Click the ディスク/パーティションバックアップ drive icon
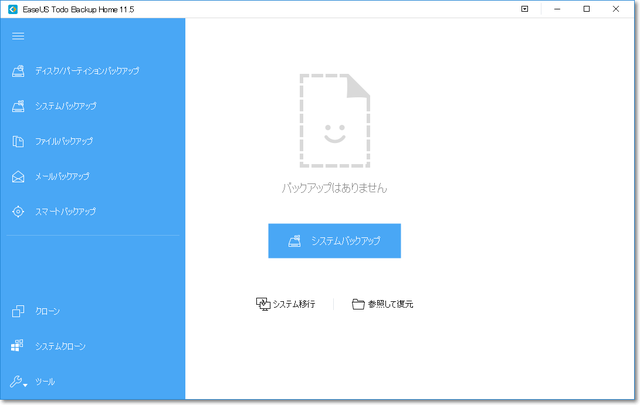 pos(18,71)
